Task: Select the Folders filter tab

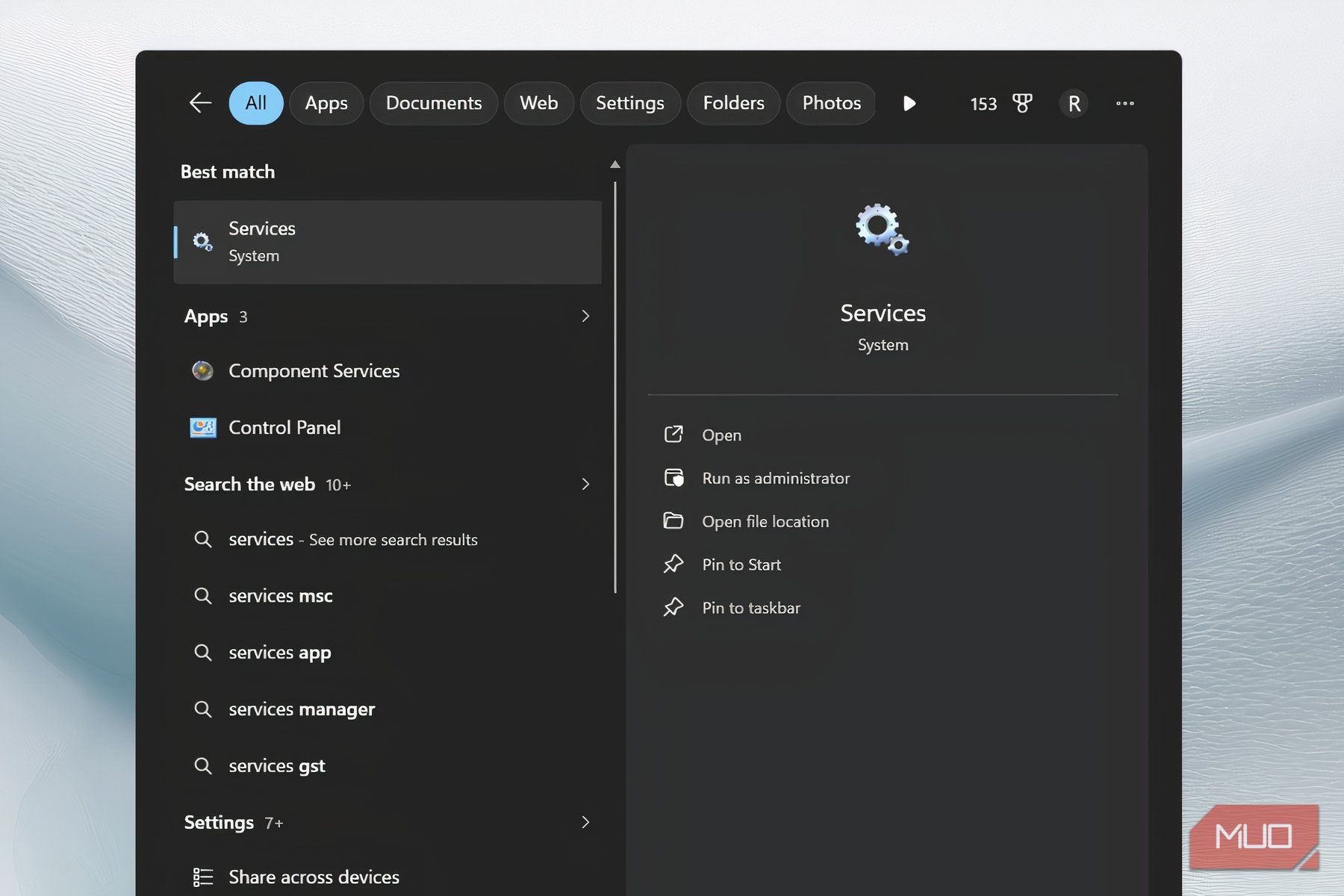Action: click(x=733, y=103)
